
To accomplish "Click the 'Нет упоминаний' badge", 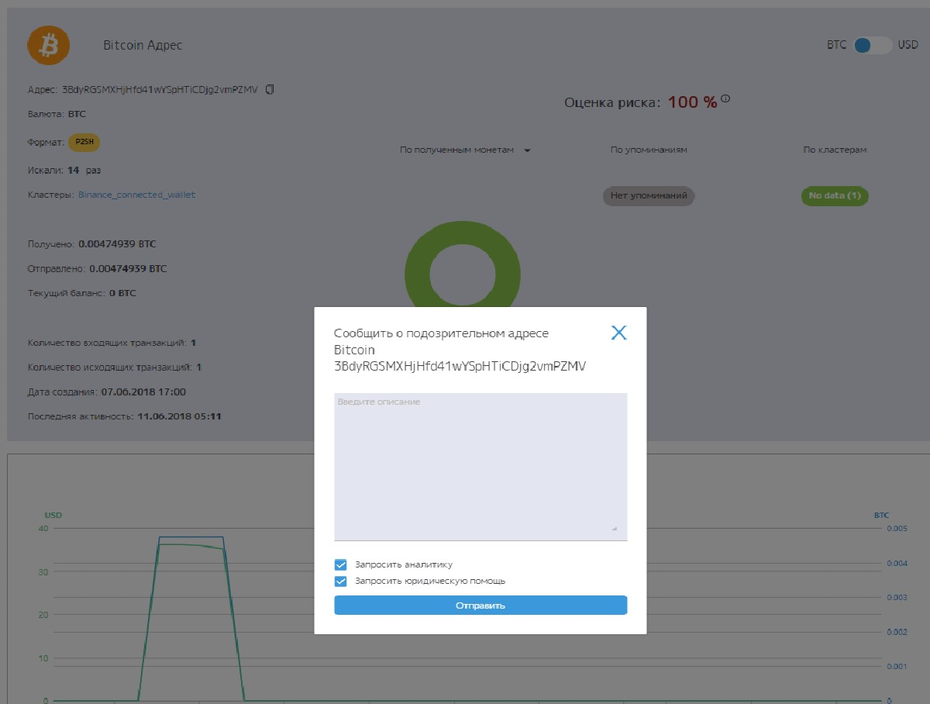I will 649,196.
